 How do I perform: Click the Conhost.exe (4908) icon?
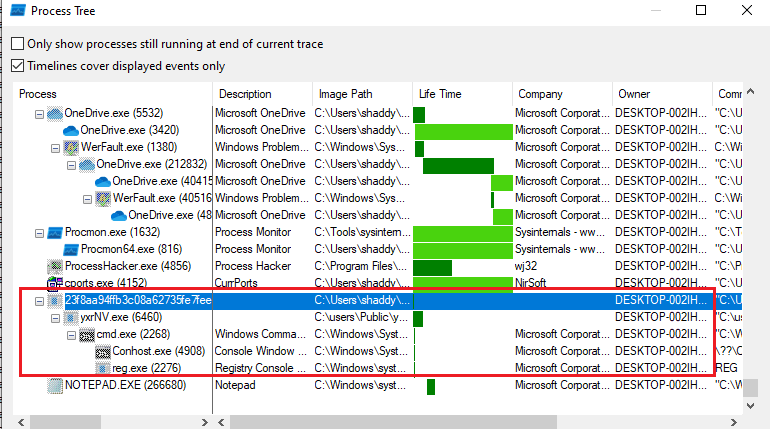(103, 351)
